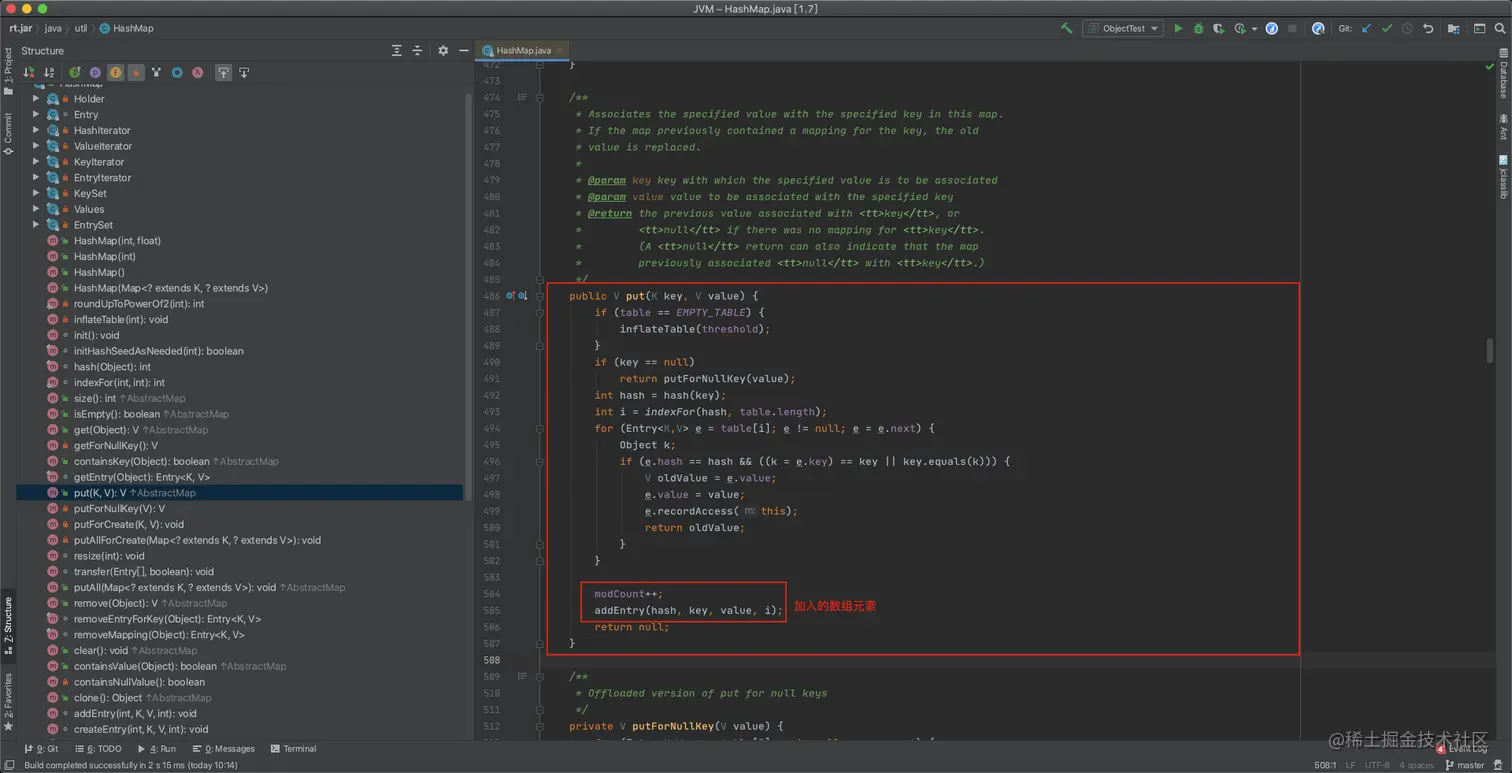This screenshot has width=1512, height=773.
Task: Sort structure by visibility
Action: click(x=29, y=72)
